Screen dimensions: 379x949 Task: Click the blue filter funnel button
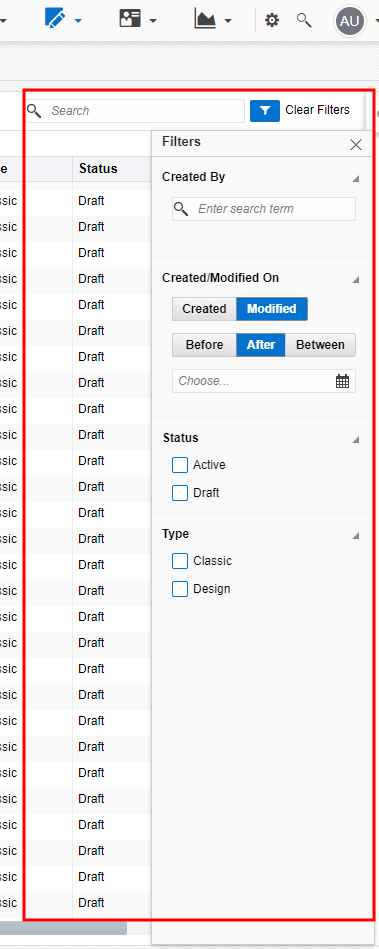point(265,111)
